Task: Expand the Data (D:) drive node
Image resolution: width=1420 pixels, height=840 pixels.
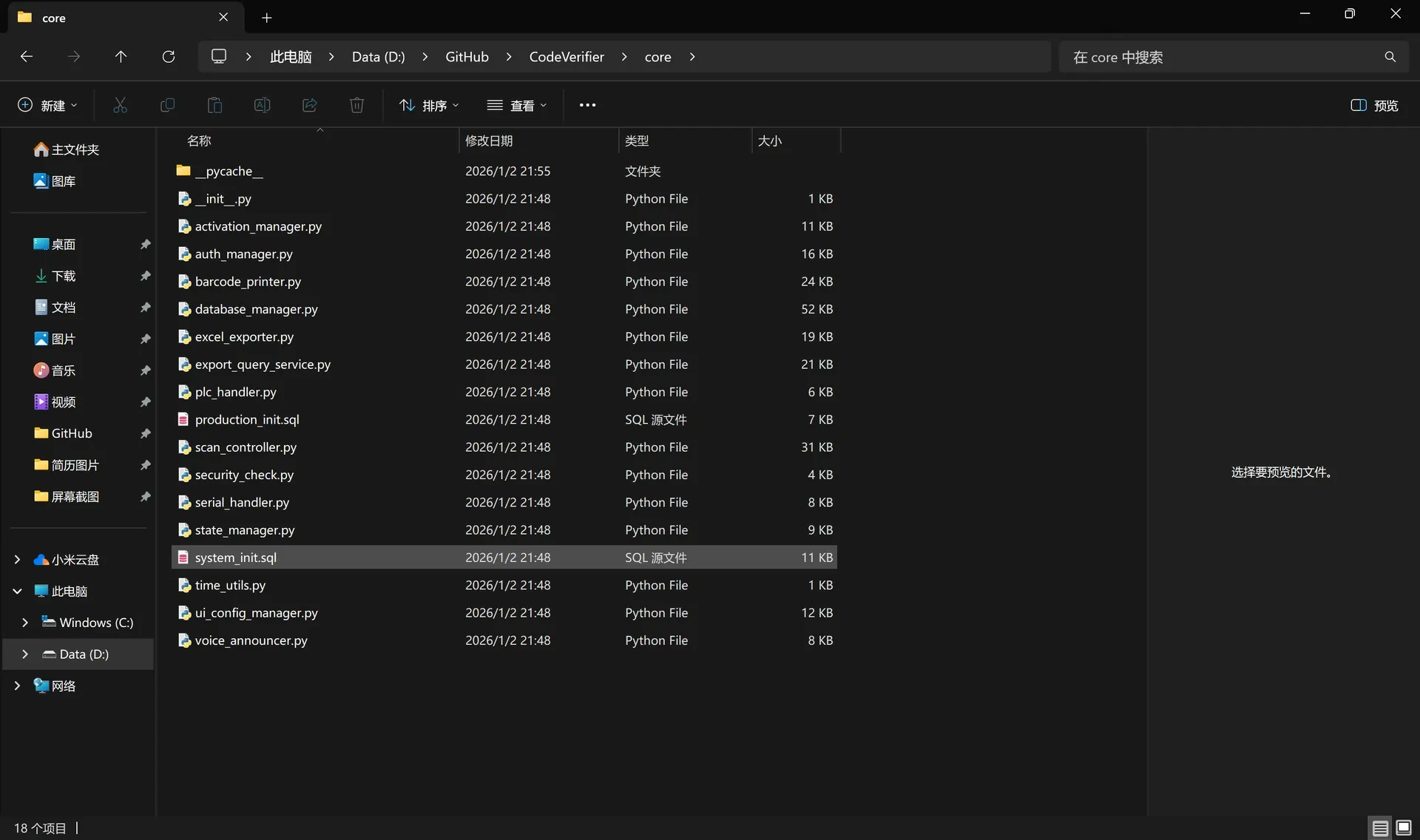Action: (25, 654)
